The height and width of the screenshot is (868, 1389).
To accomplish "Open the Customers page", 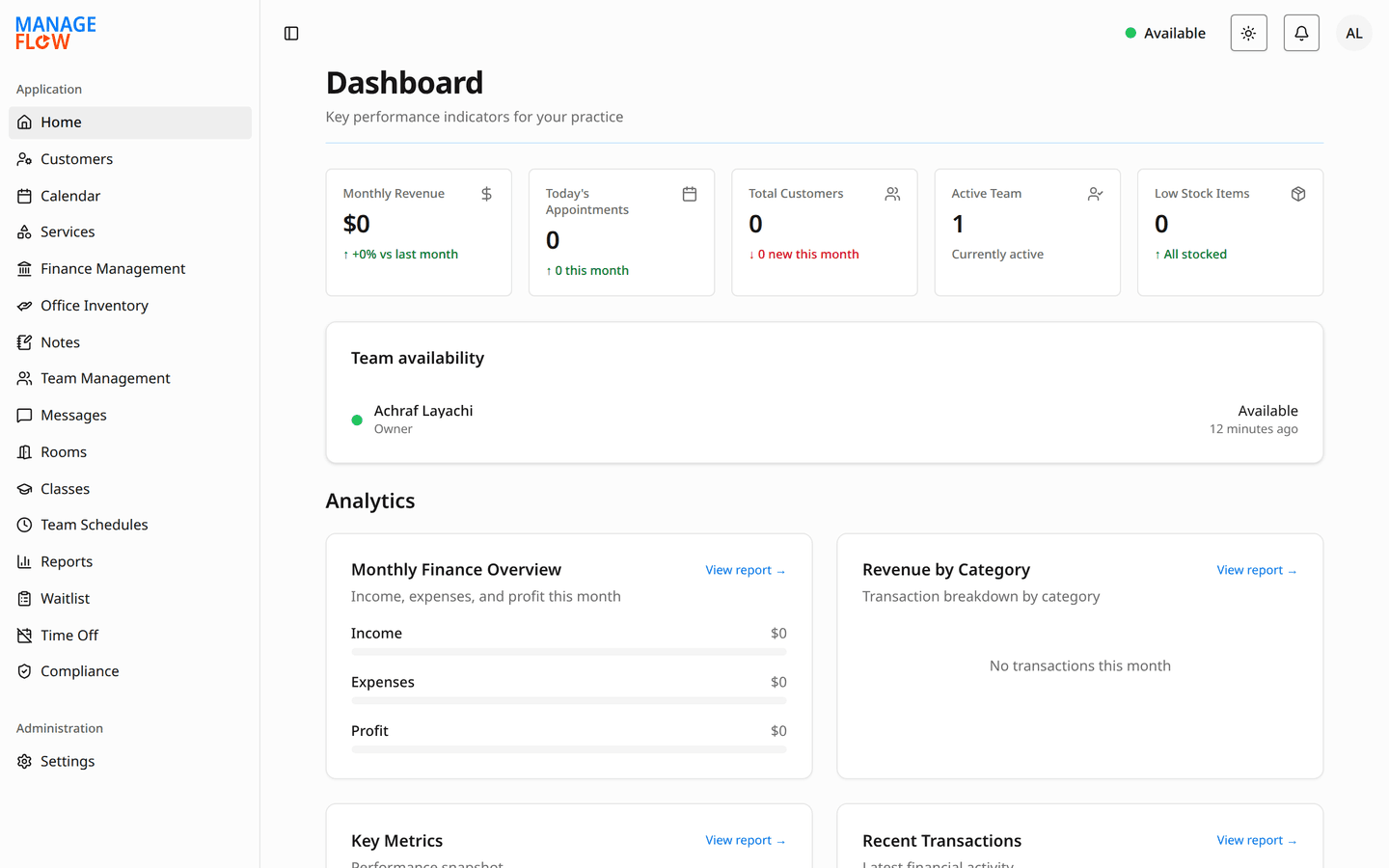I will pos(130,159).
